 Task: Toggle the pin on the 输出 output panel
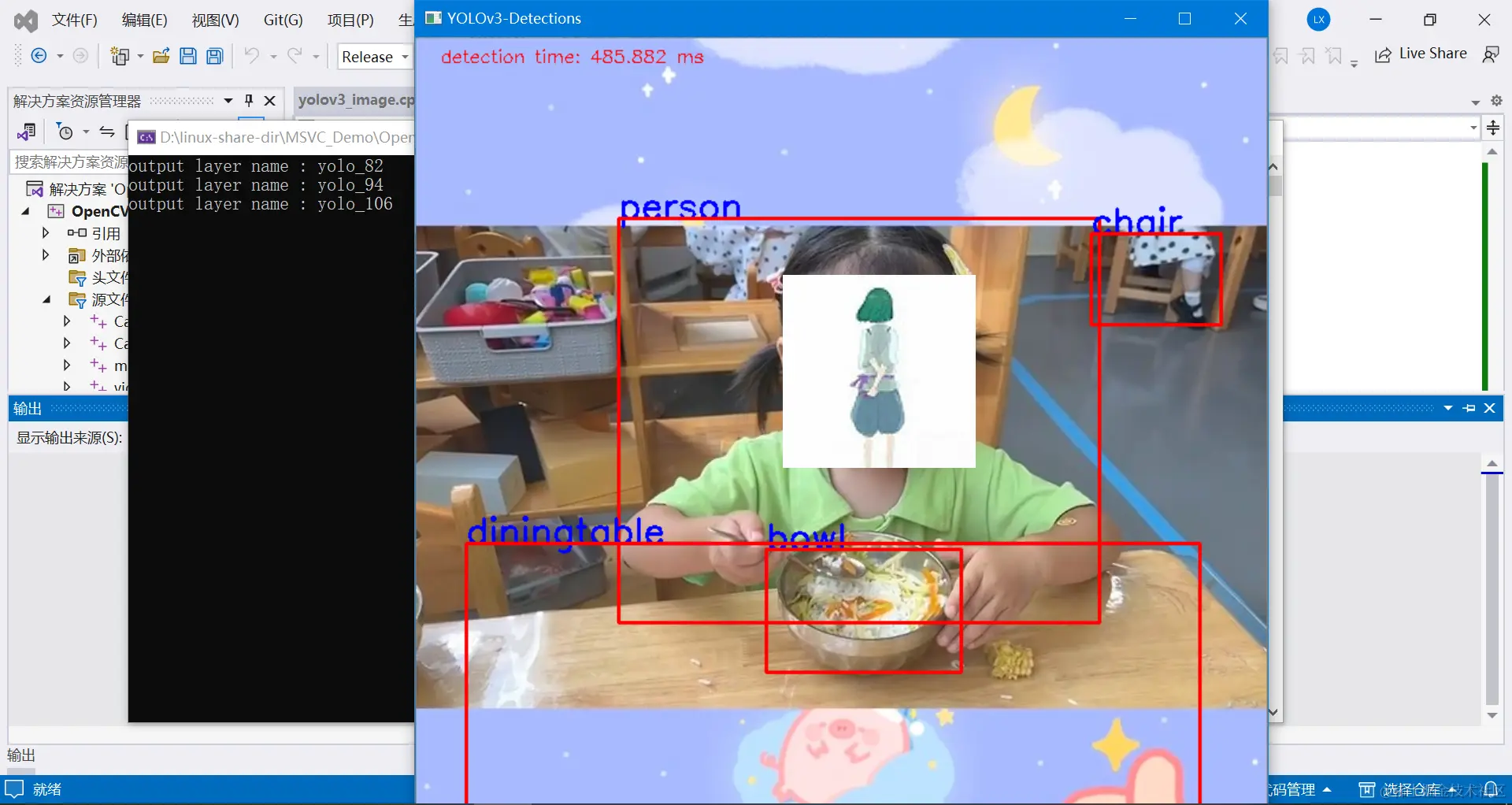pos(1469,408)
